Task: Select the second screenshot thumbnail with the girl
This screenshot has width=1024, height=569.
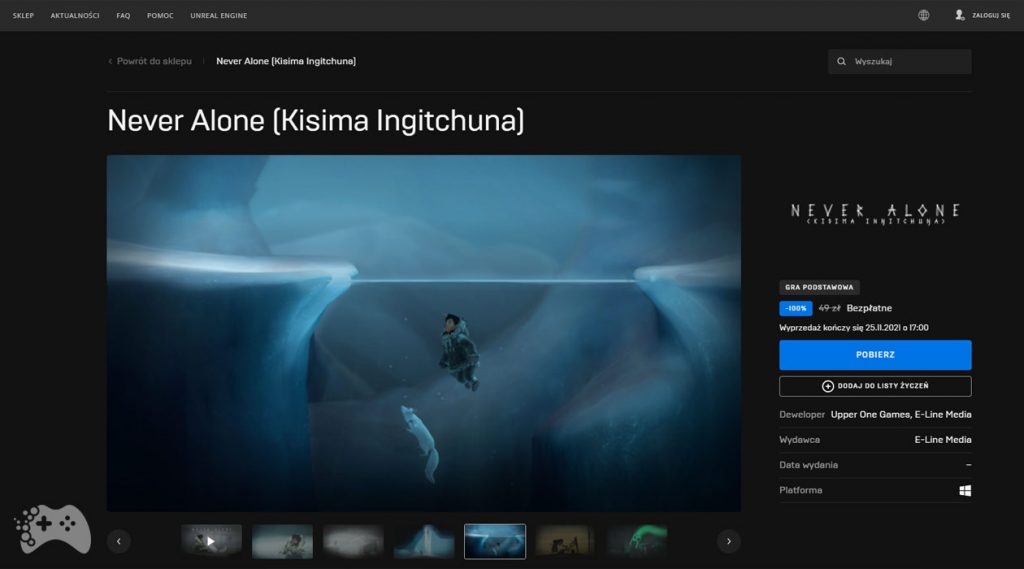Action: pos(282,541)
